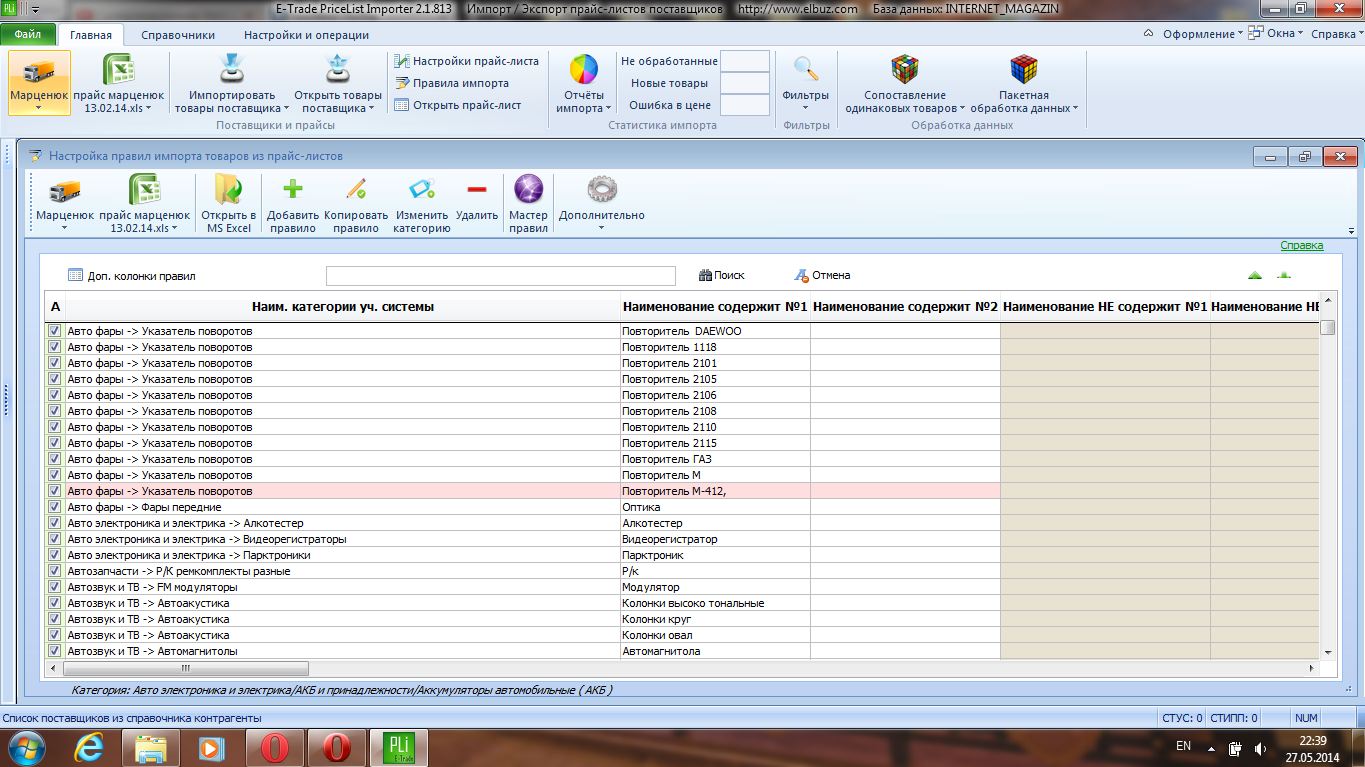Click the table's vertical scrollbar down arrow

coord(1328,652)
